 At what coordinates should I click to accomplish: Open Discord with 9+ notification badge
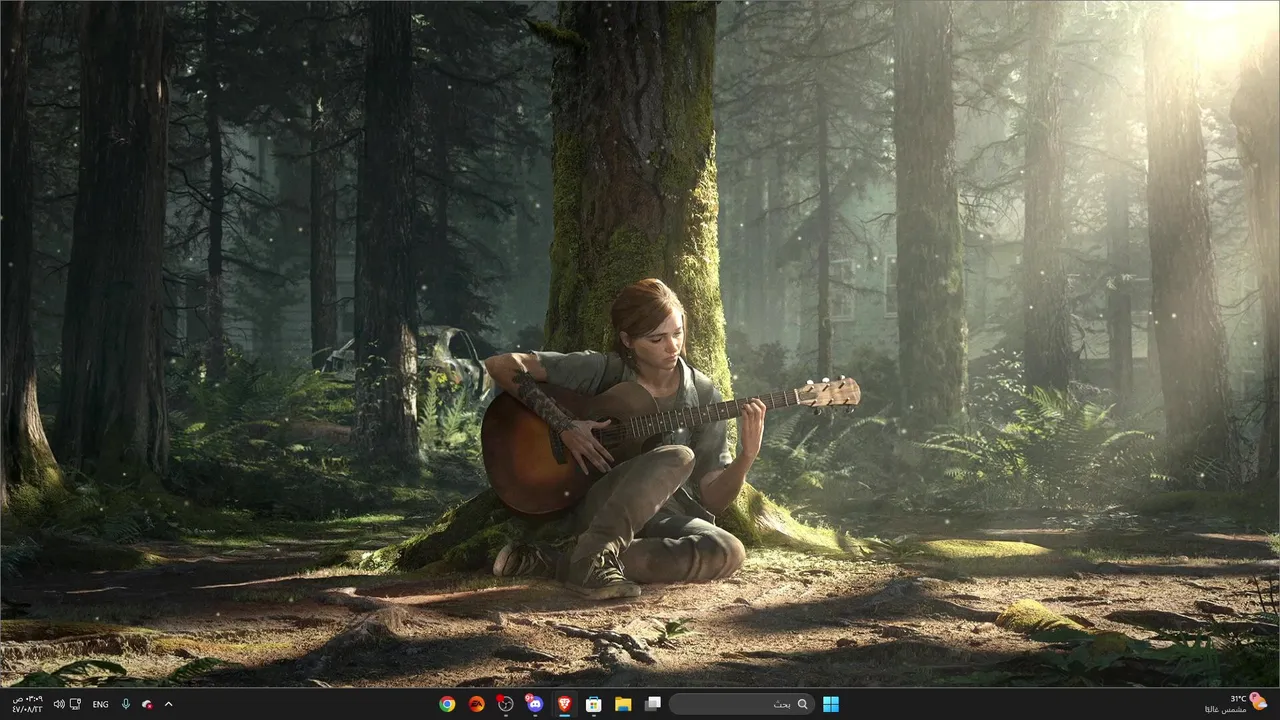point(534,704)
